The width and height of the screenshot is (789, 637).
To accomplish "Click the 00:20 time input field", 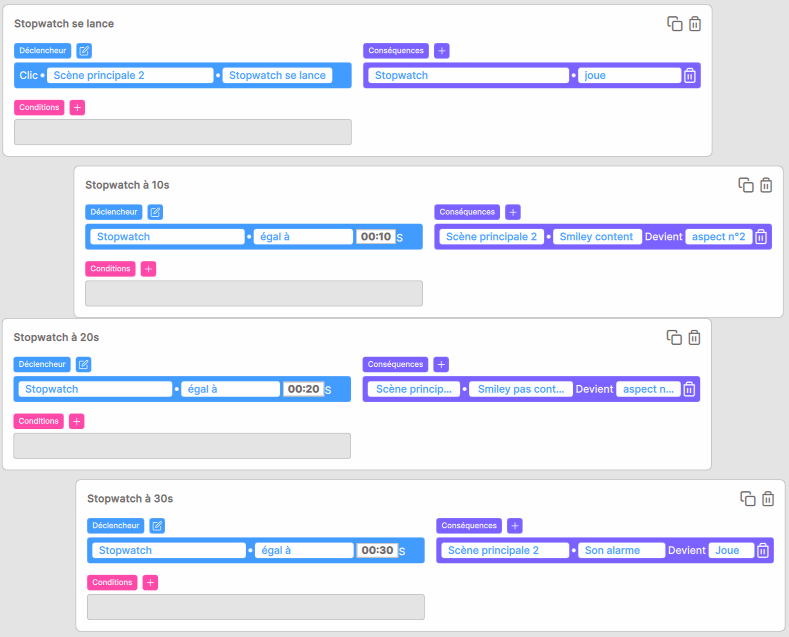I will pos(303,389).
